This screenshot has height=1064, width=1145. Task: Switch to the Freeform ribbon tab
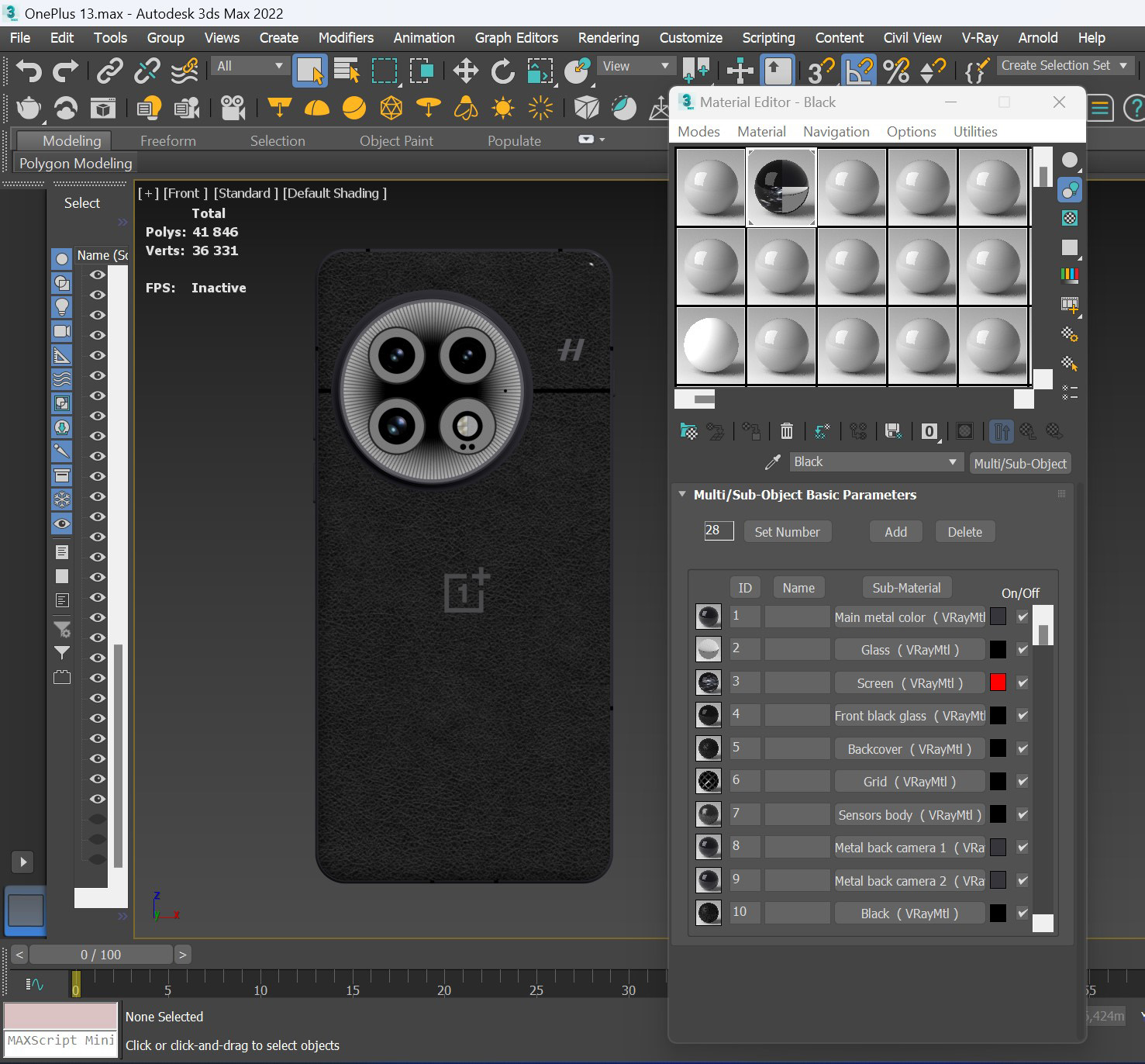pos(167,141)
